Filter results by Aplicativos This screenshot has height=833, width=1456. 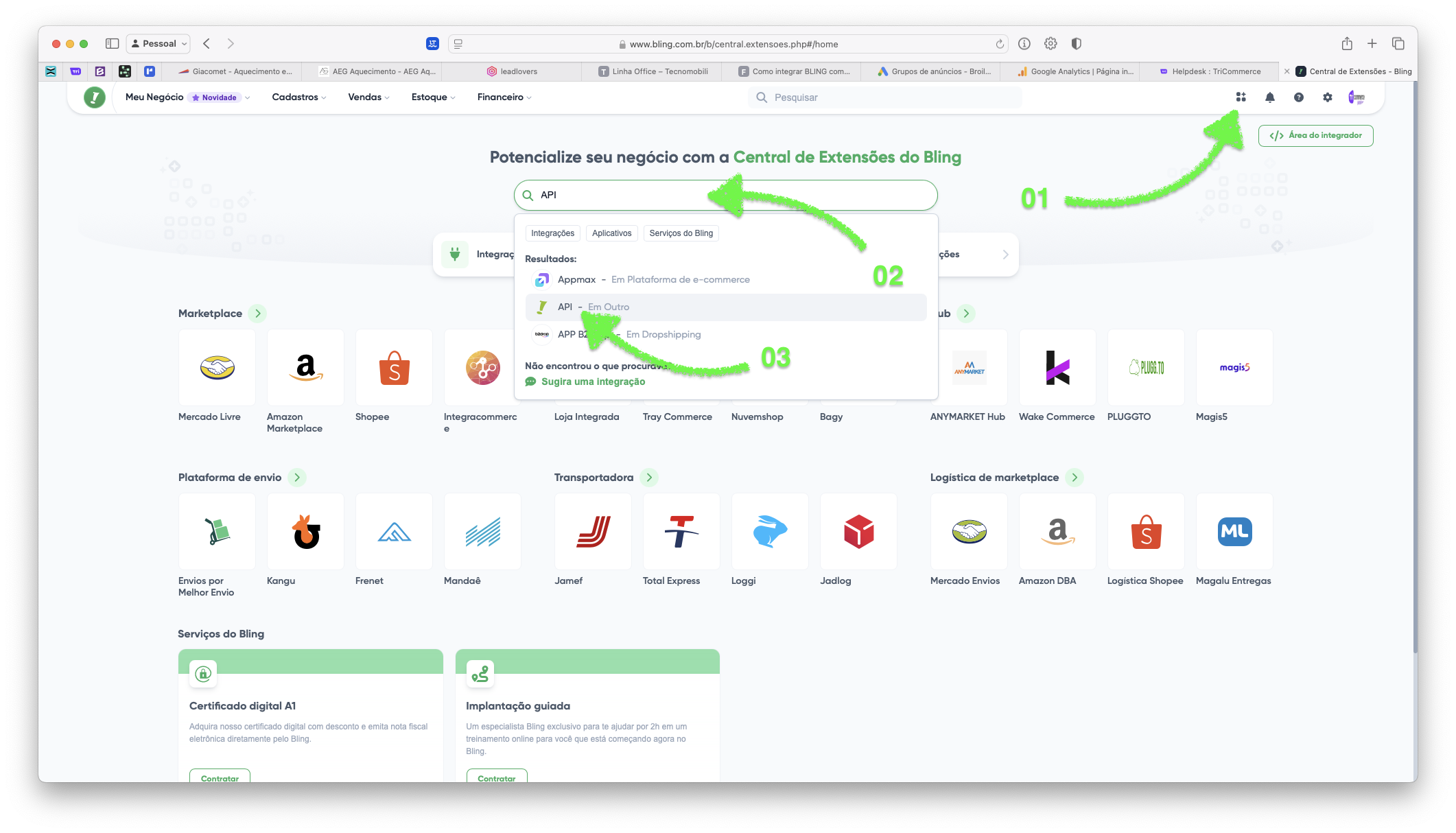(611, 233)
